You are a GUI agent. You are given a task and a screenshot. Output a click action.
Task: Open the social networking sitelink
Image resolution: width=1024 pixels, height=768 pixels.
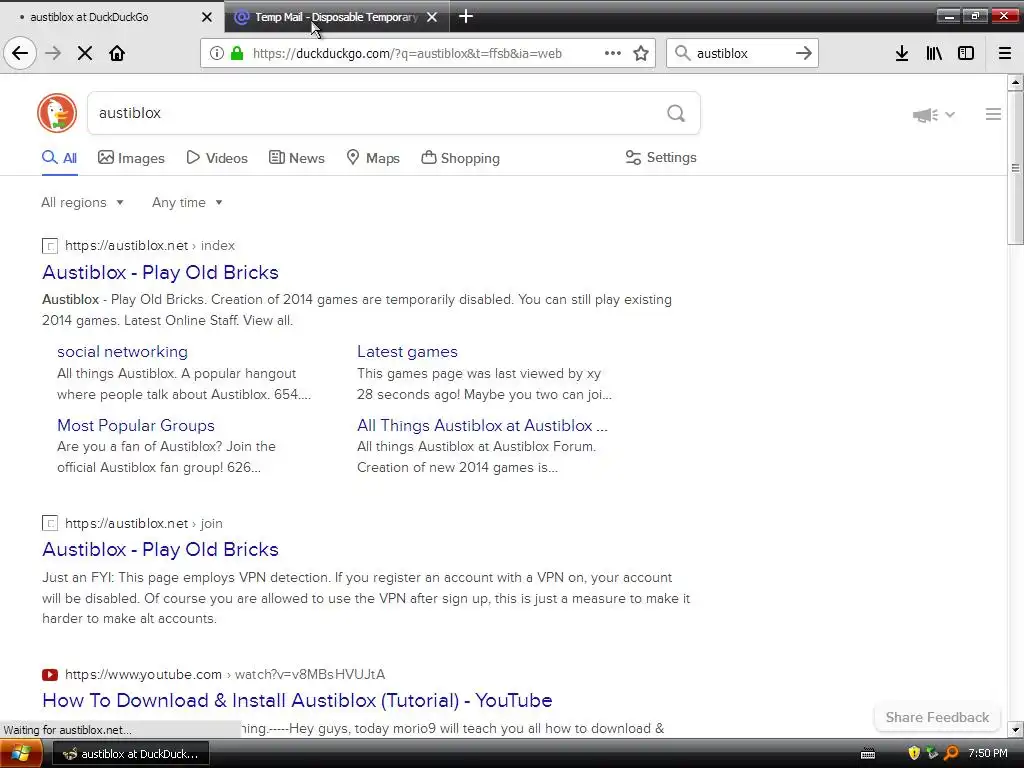click(122, 351)
